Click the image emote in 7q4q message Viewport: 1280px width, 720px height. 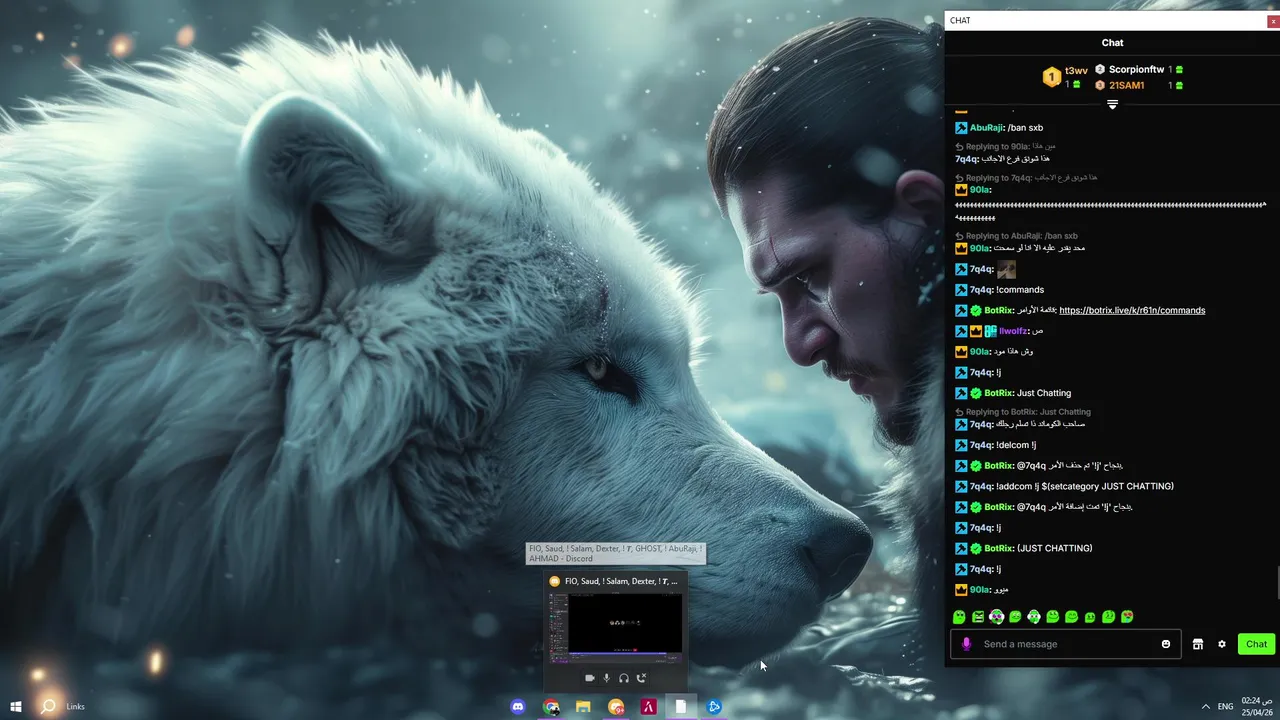1006,269
